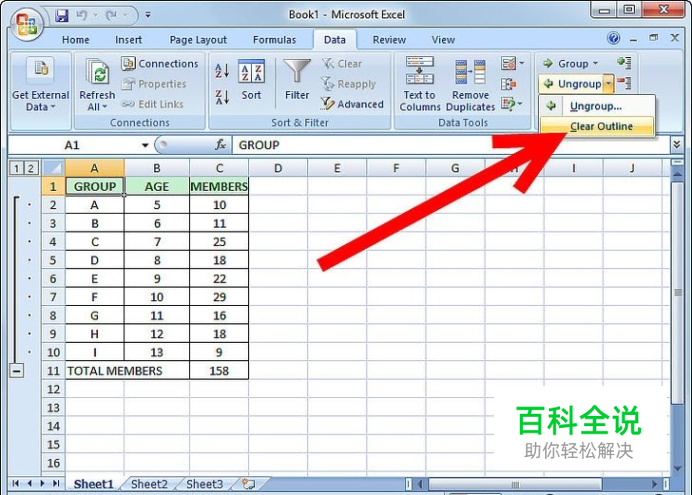Expand the Group dropdown arrow
The width and height of the screenshot is (692, 495).
[595, 64]
